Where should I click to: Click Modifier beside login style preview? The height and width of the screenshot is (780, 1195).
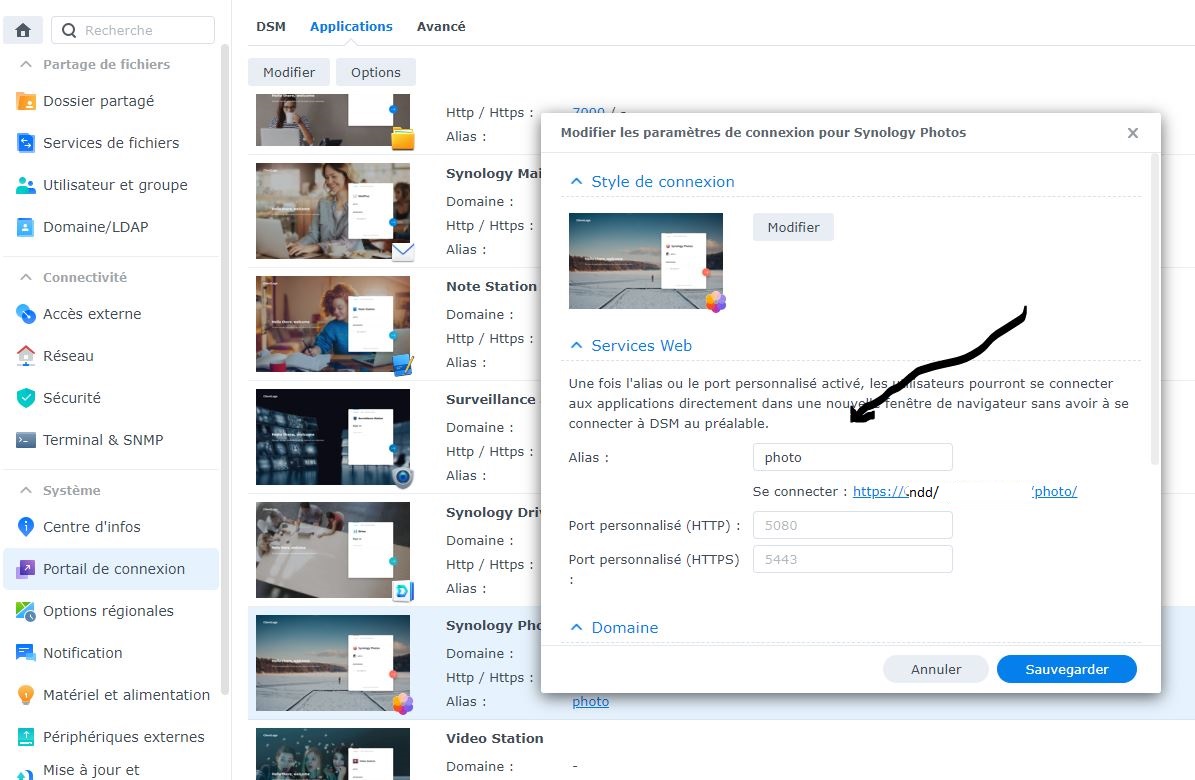793,227
